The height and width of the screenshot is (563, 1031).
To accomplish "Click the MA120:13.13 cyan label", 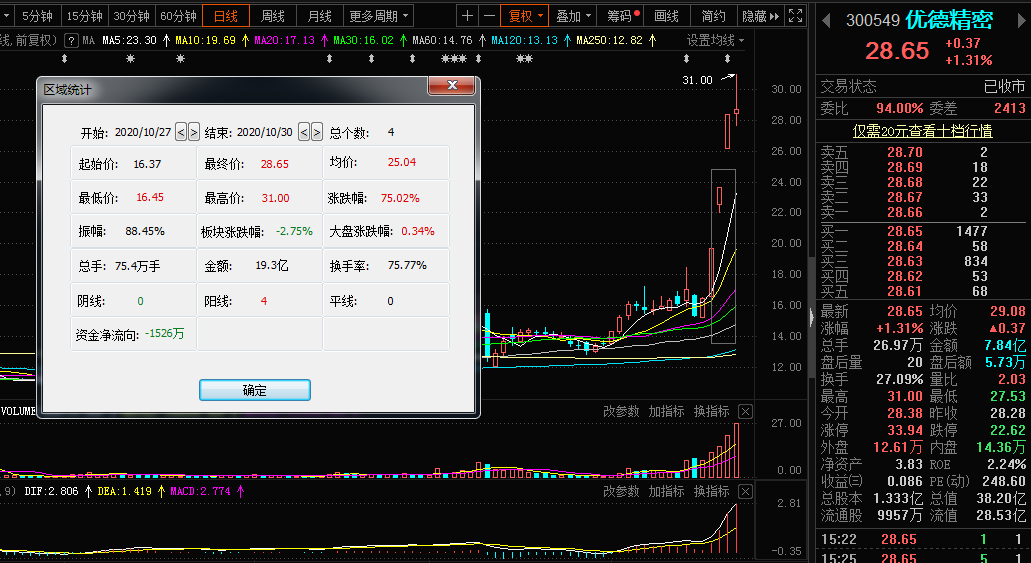I will [x=524, y=41].
